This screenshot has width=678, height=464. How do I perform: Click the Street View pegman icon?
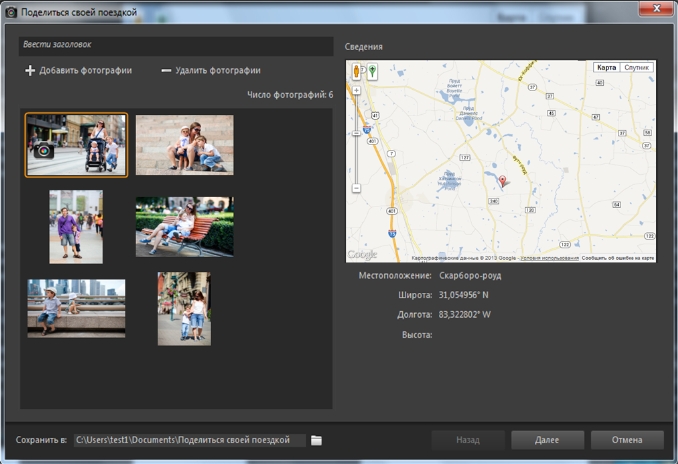click(x=357, y=71)
